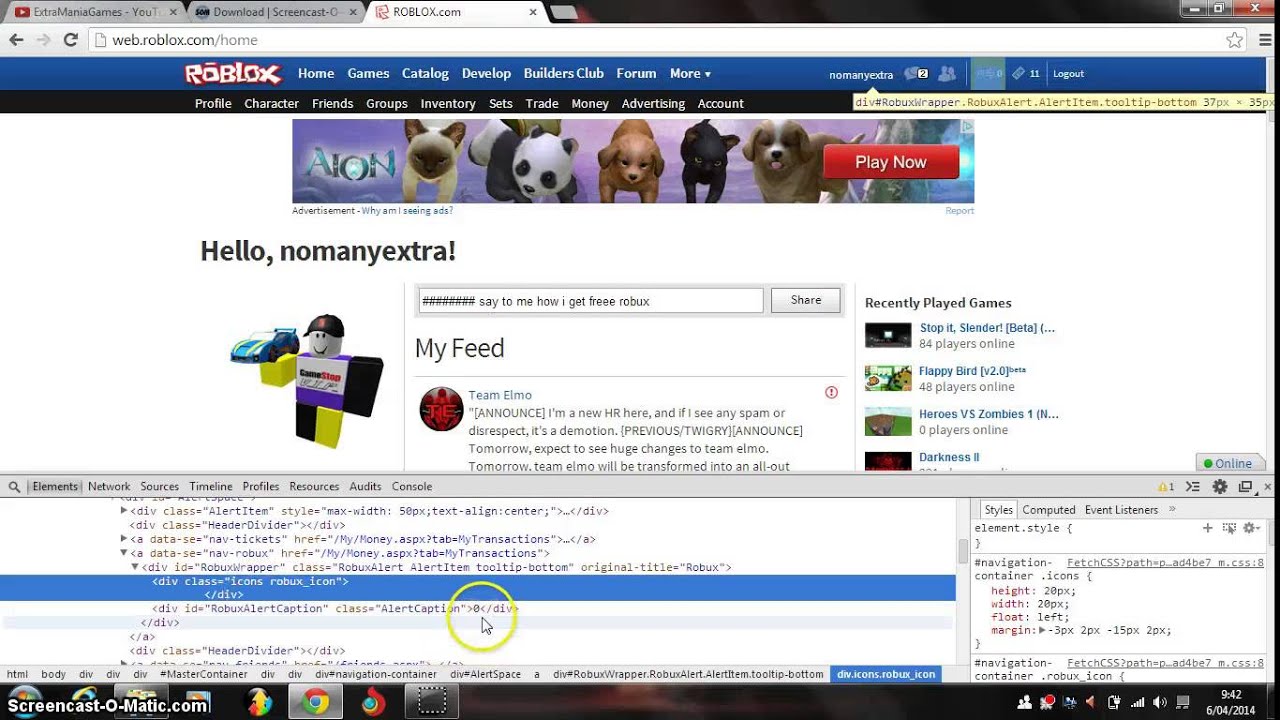The width and height of the screenshot is (1280, 720).
Task: Open the Console tab
Action: [412, 487]
